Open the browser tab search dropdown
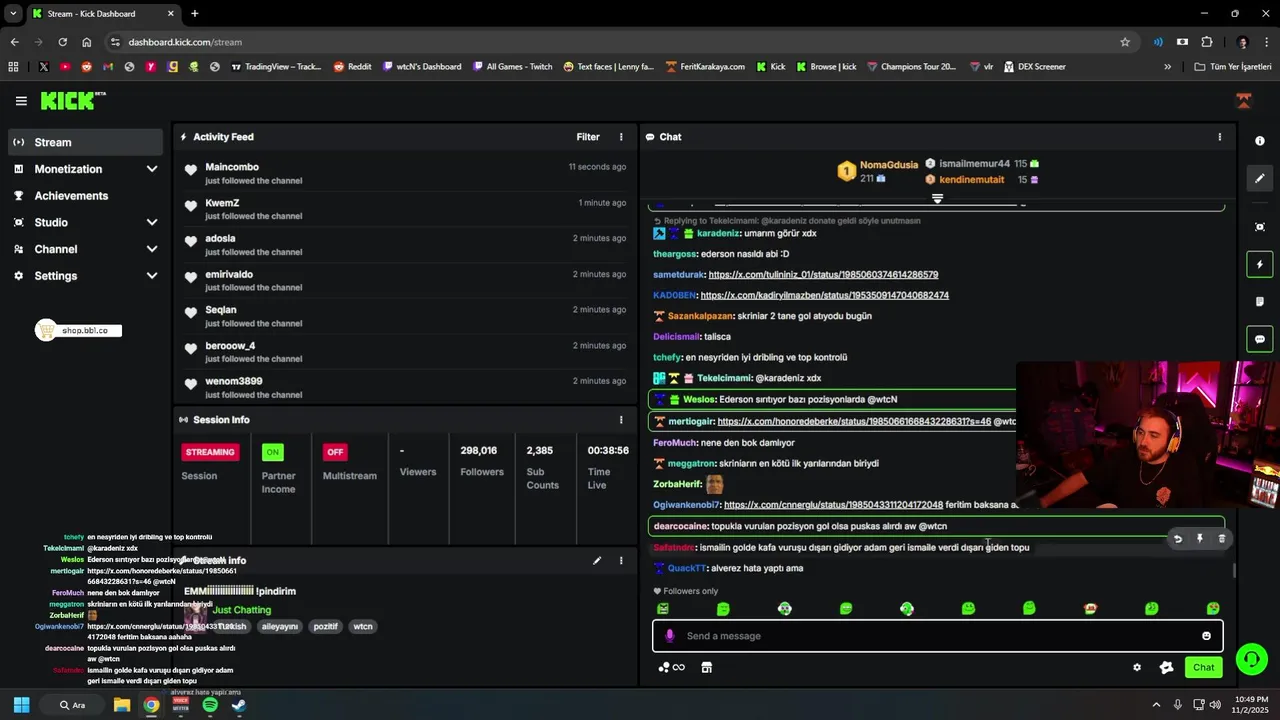The image size is (1280, 720). click(x=13, y=14)
